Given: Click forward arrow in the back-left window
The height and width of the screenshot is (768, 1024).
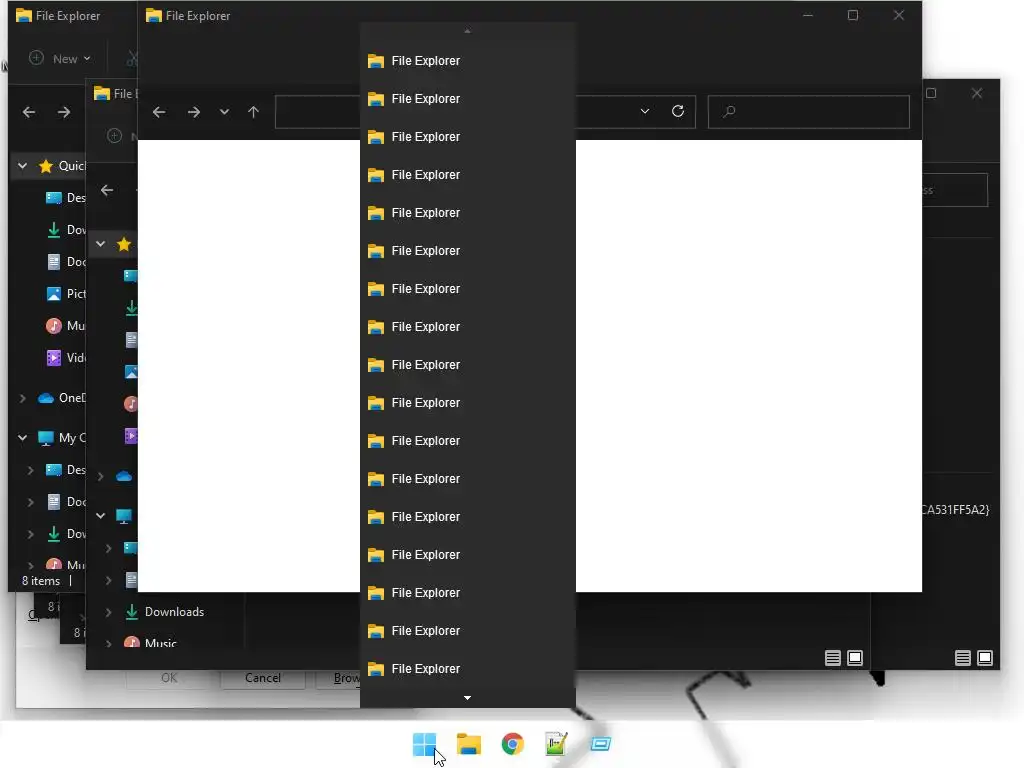Looking at the screenshot, I should coord(63,112).
